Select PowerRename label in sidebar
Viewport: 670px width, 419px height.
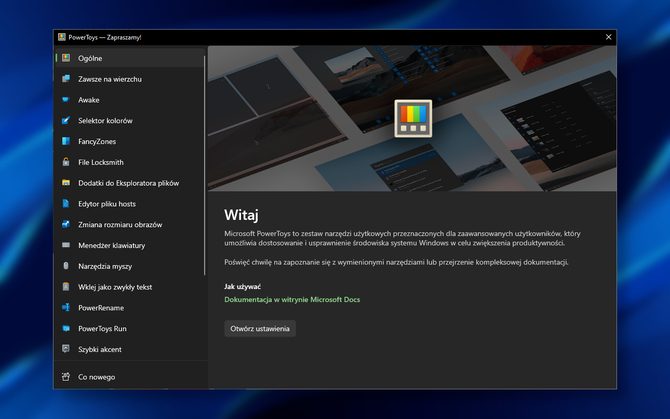(x=101, y=308)
